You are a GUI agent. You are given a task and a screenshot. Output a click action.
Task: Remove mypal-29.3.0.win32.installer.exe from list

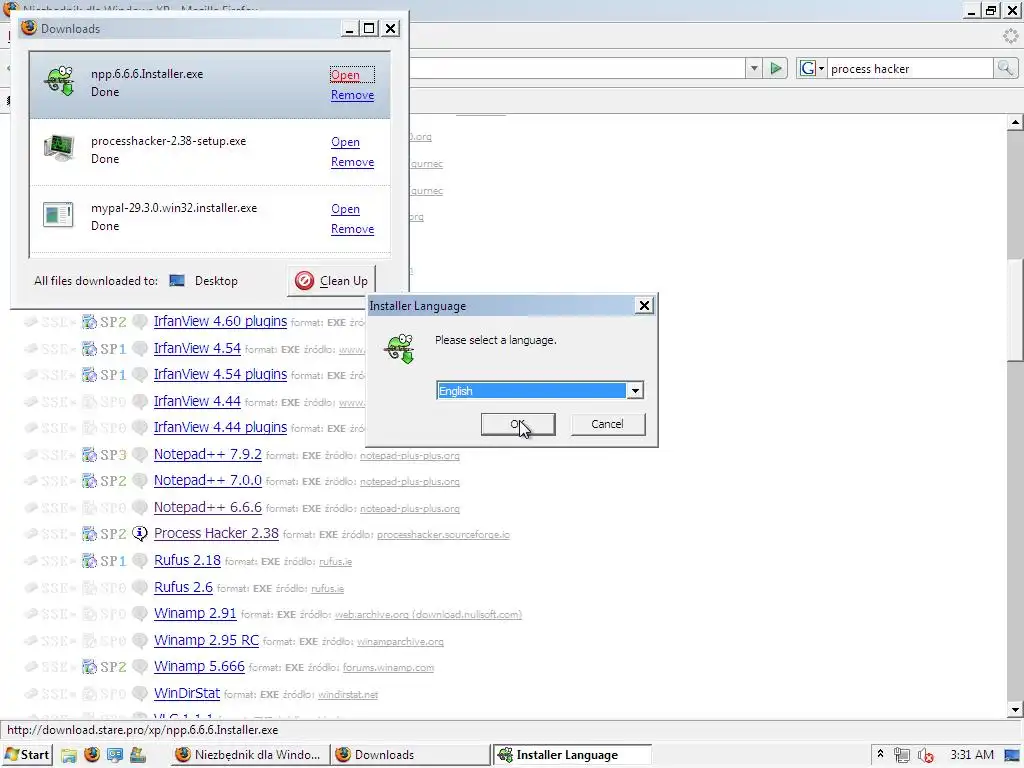tap(352, 229)
